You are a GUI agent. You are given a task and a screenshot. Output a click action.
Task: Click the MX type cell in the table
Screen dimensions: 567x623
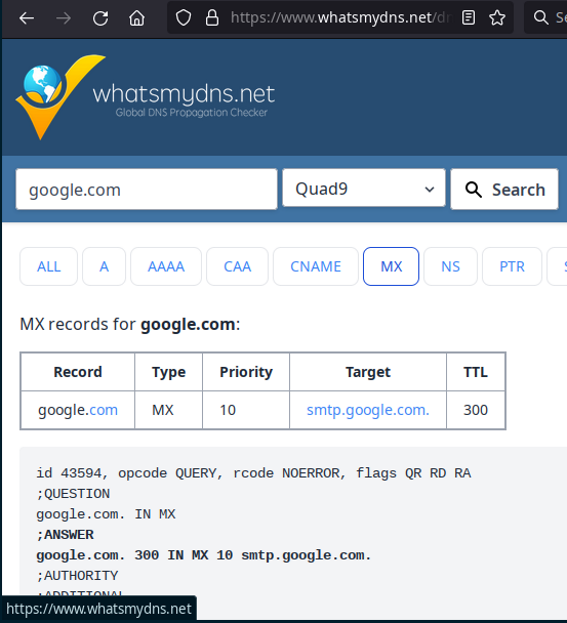169,410
